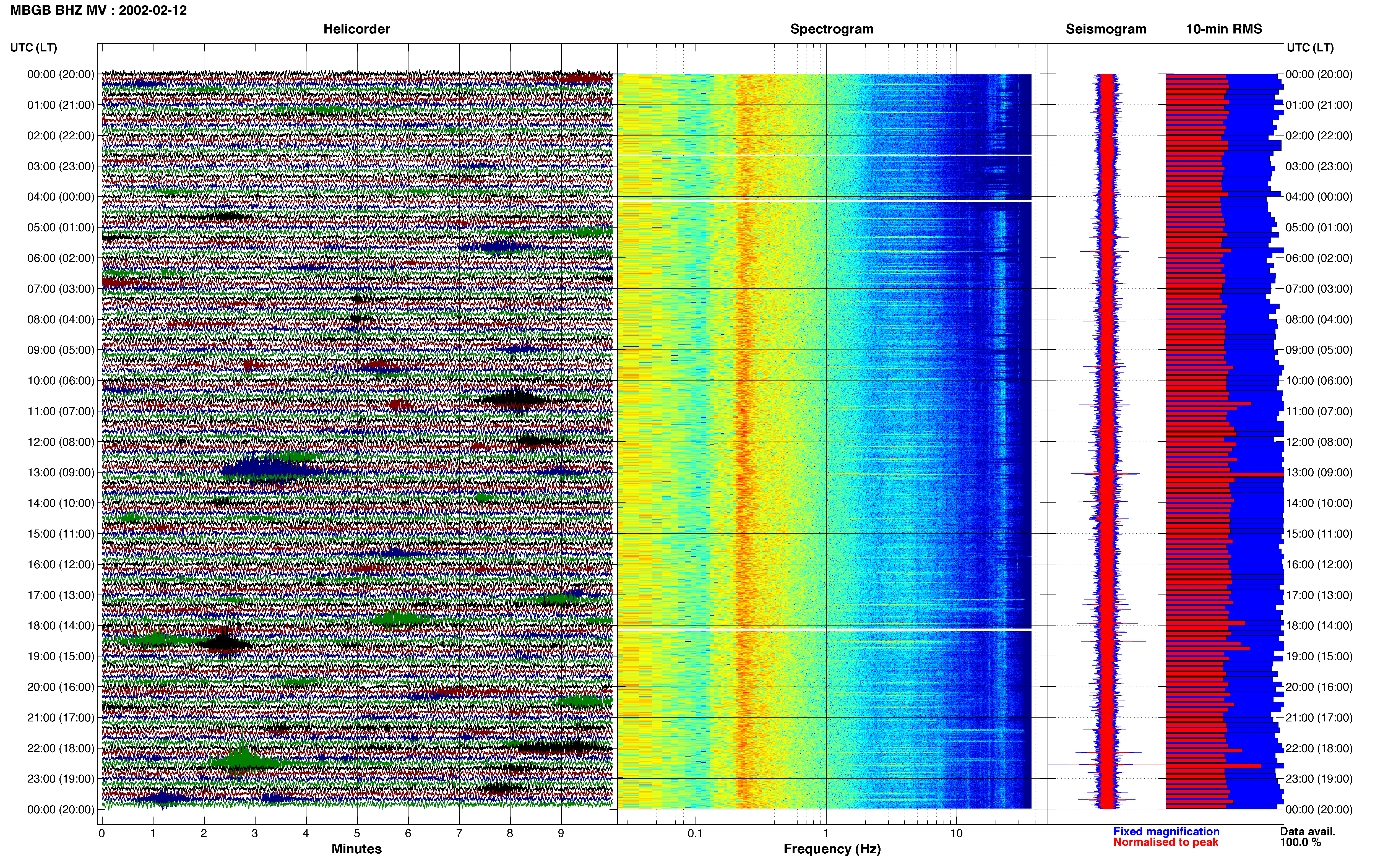Click the plot title MBGB BHZ MV : 2002-02-12
The image size is (1388, 868).
(99, 10)
